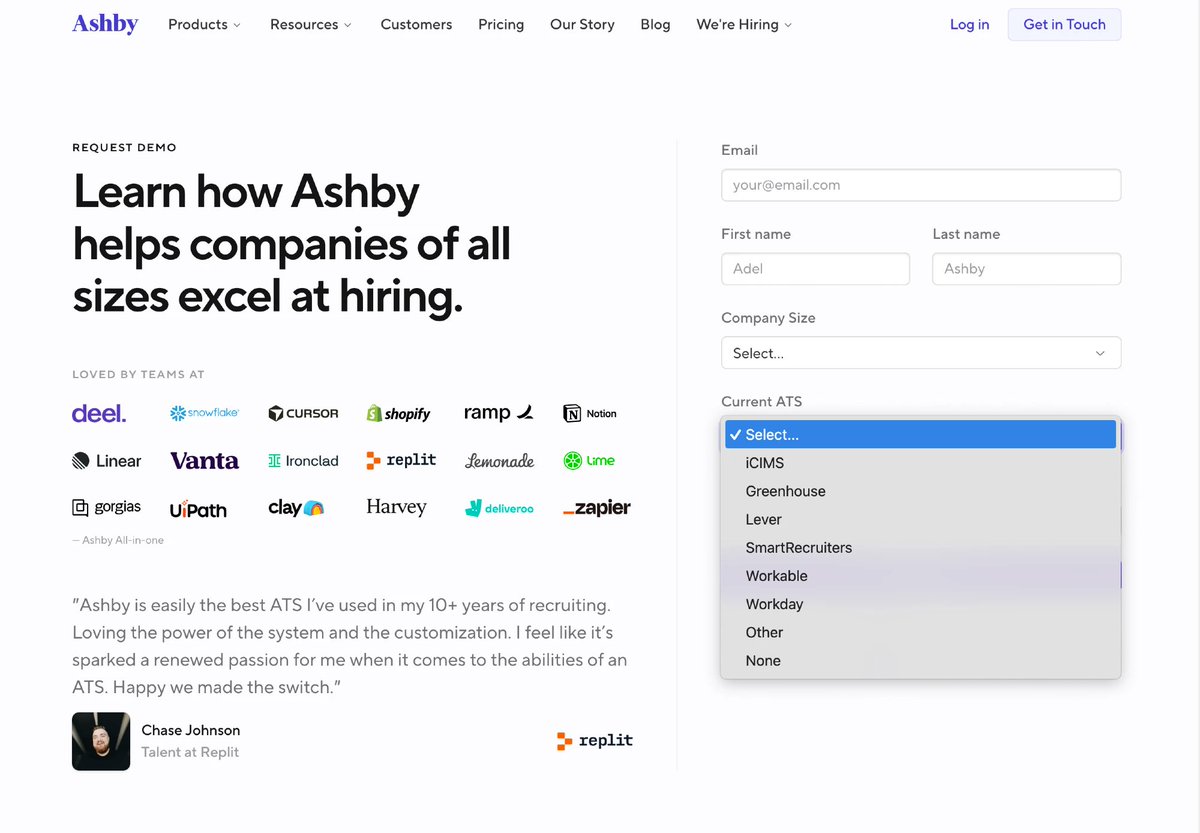Image resolution: width=1200 pixels, height=833 pixels.
Task: Select Greenhouse from the ATS list
Action: point(921,491)
